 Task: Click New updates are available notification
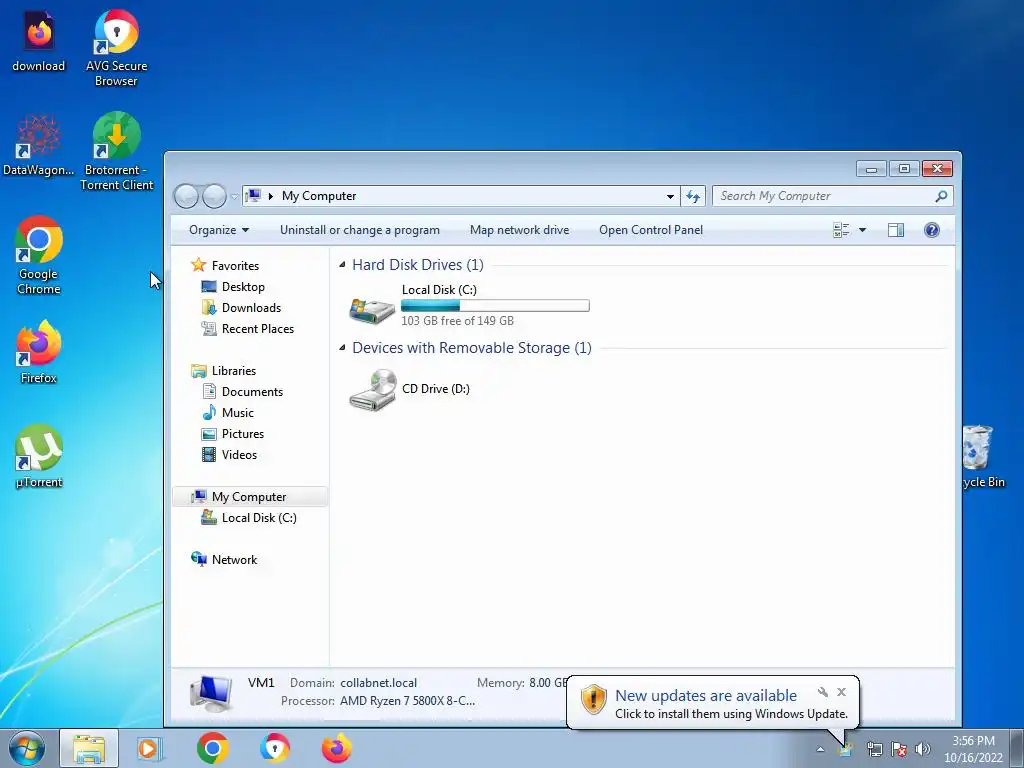point(706,696)
